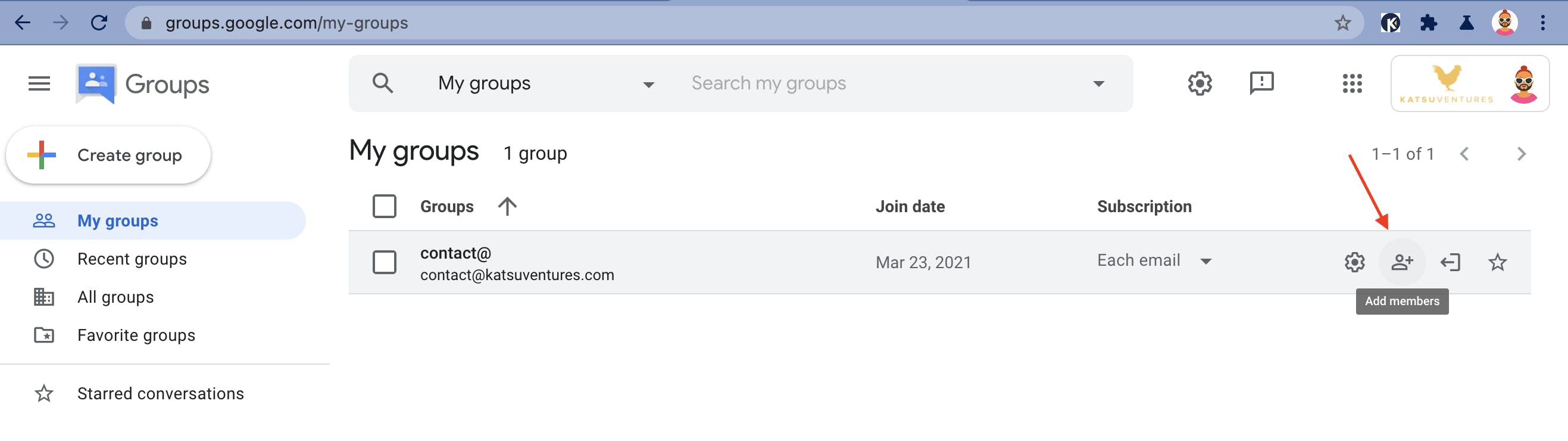Click the Chrome Labs flask icon
Screen dimensions: 1568x441
1466,23
